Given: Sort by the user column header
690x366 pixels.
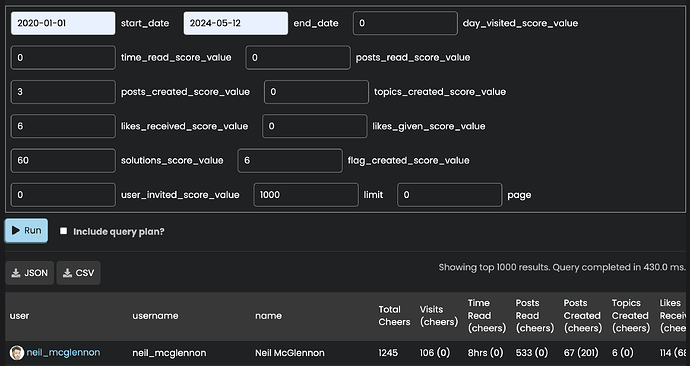Looking at the screenshot, I should (19, 316).
